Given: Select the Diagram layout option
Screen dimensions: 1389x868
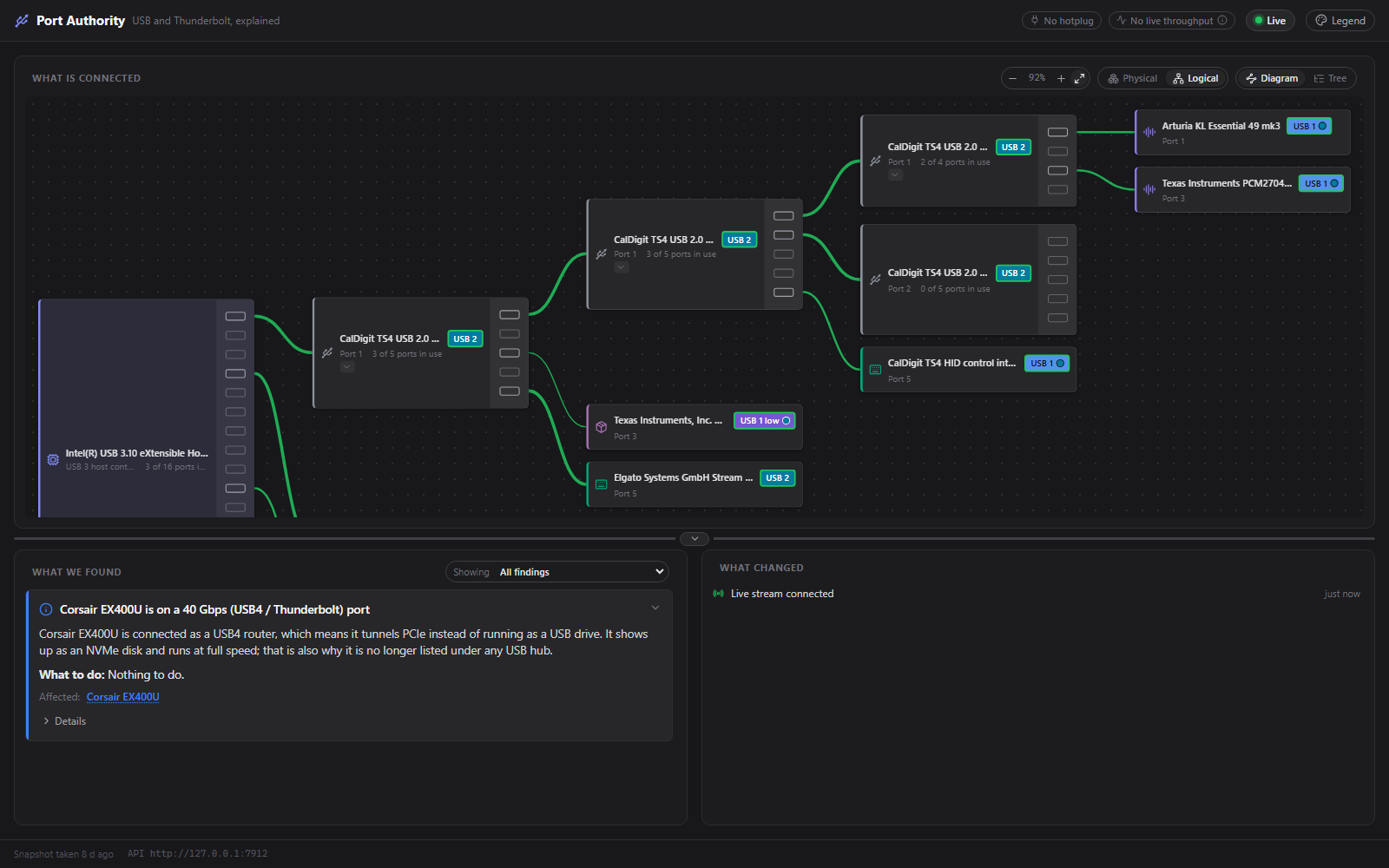Looking at the screenshot, I should pos(1272,78).
